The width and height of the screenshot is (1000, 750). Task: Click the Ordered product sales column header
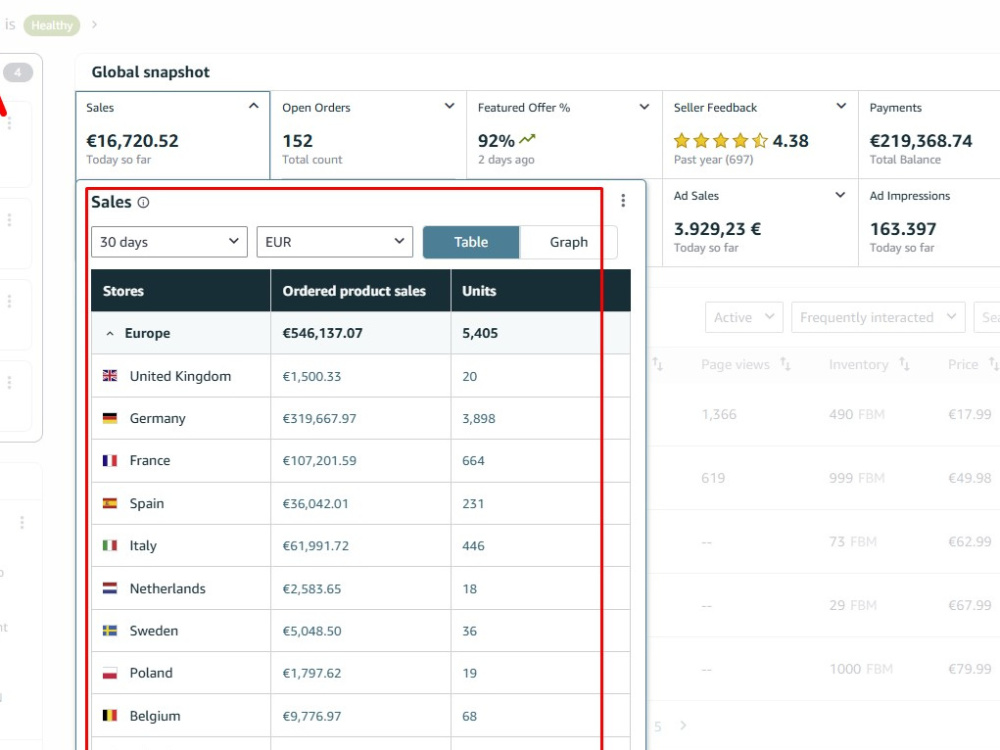click(354, 291)
